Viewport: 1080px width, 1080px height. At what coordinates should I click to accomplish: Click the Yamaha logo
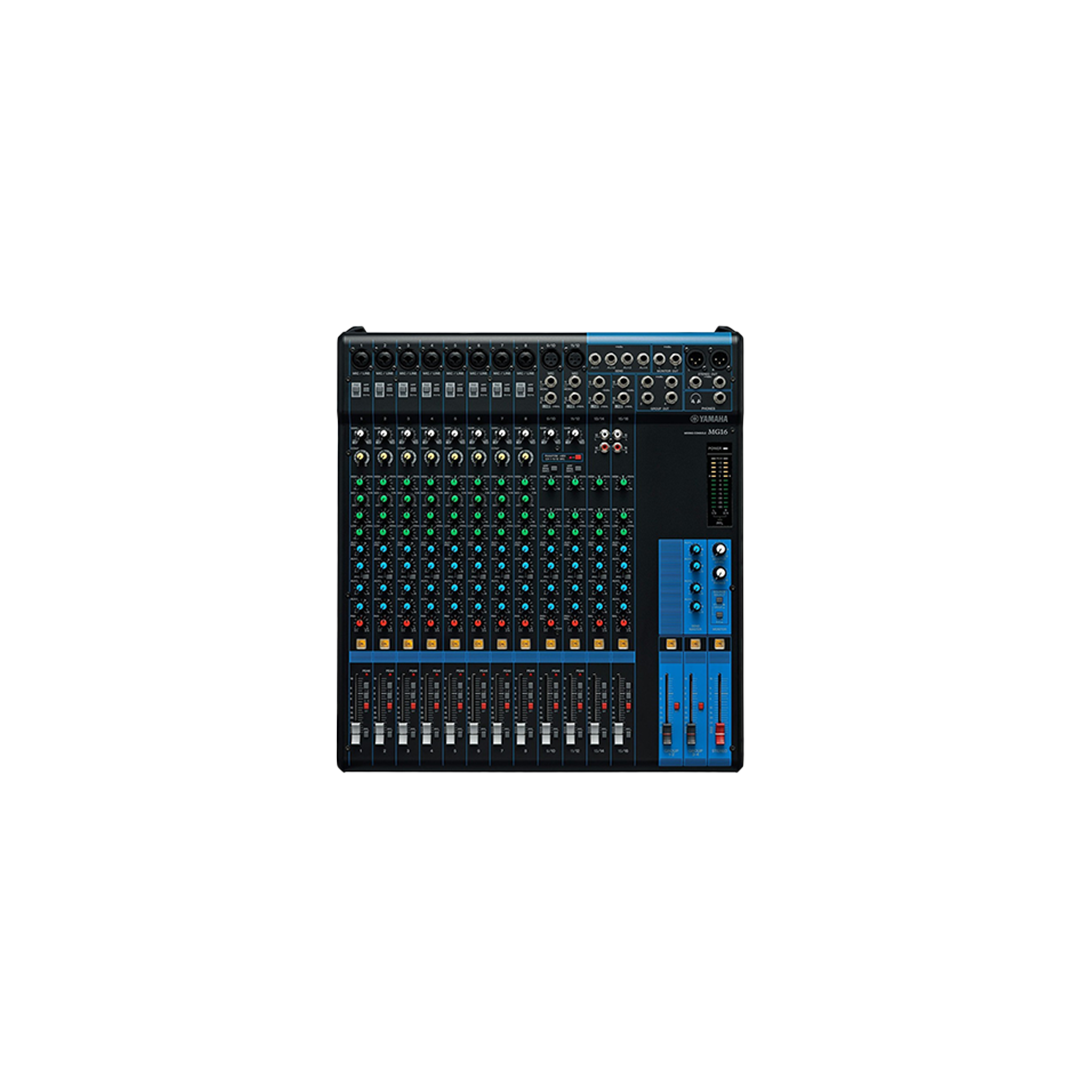[709, 419]
